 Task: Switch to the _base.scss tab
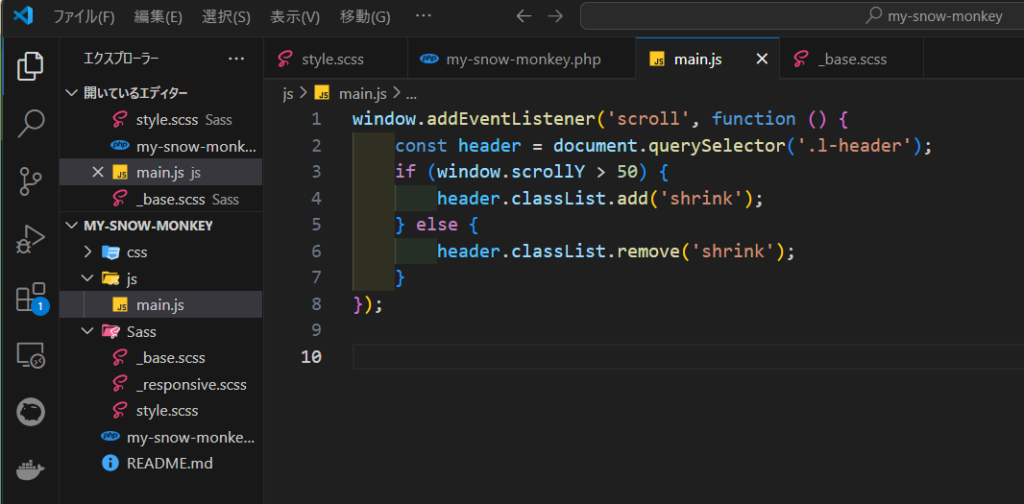(852, 59)
